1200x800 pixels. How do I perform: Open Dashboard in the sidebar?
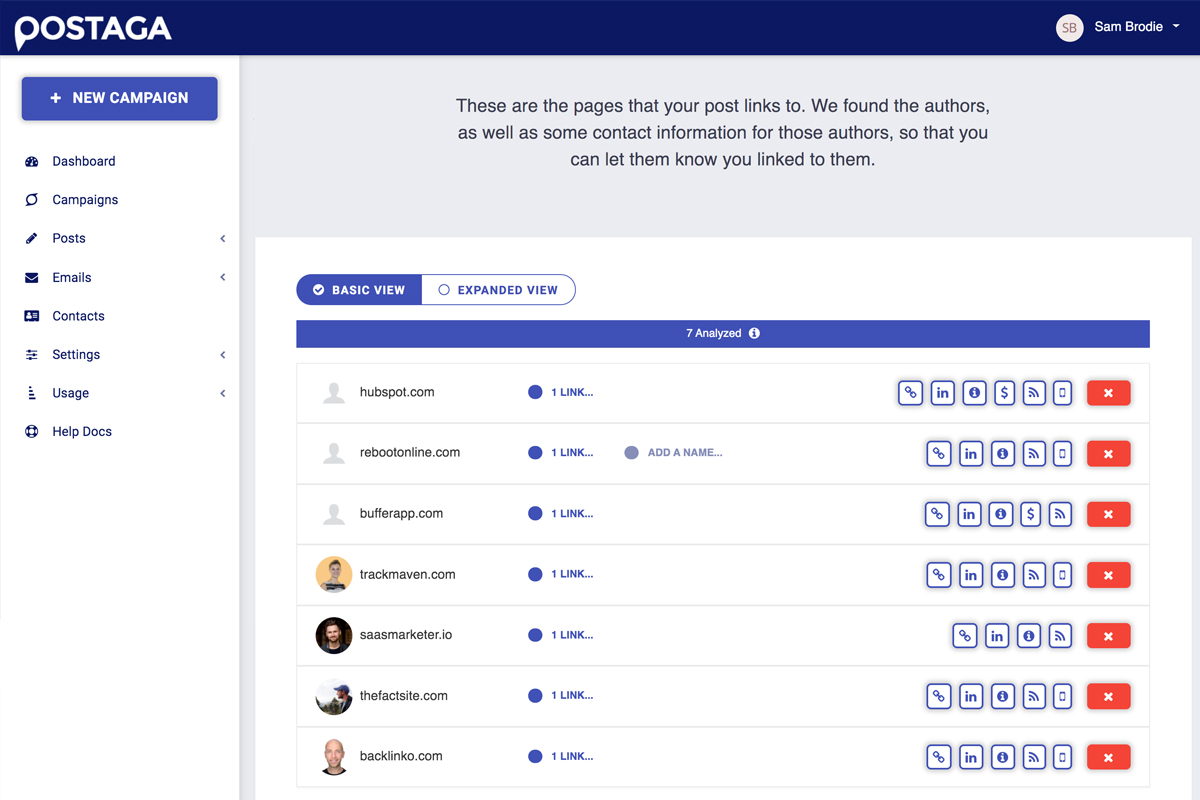[84, 161]
